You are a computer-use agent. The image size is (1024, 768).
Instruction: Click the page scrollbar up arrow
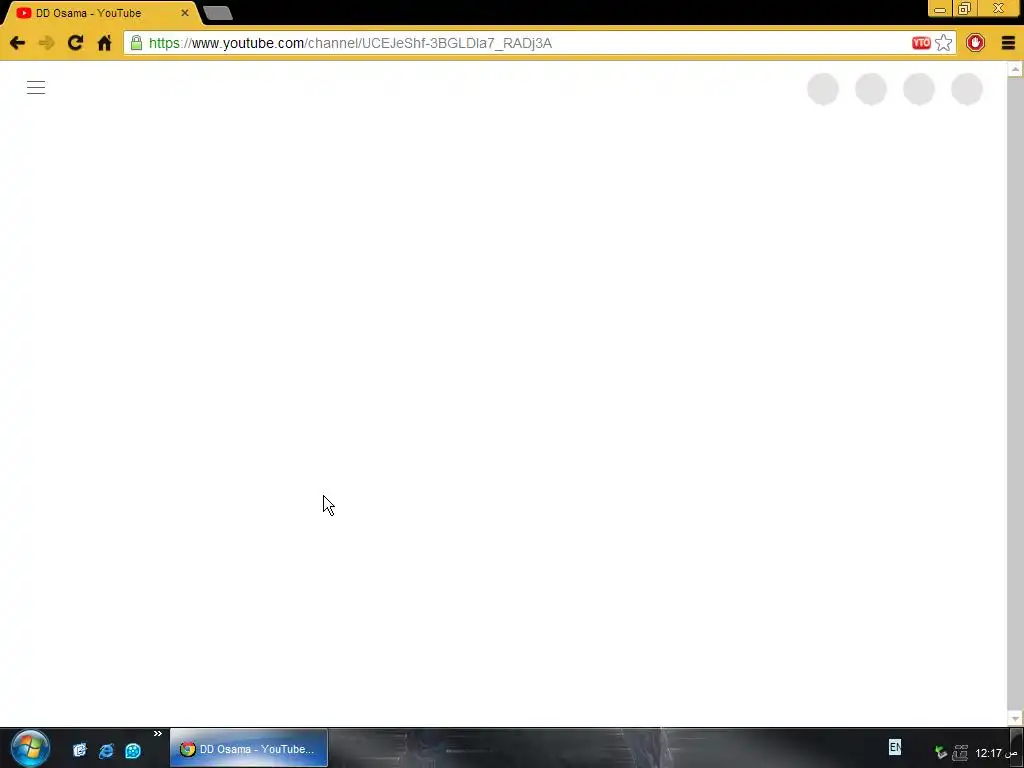tap(1015, 69)
